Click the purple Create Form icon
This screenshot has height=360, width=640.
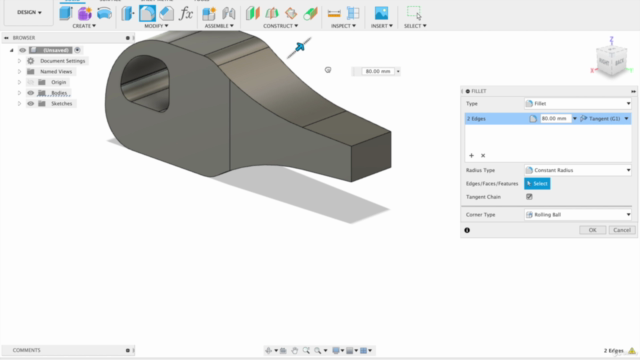pyautogui.click(x=85, y=13)
